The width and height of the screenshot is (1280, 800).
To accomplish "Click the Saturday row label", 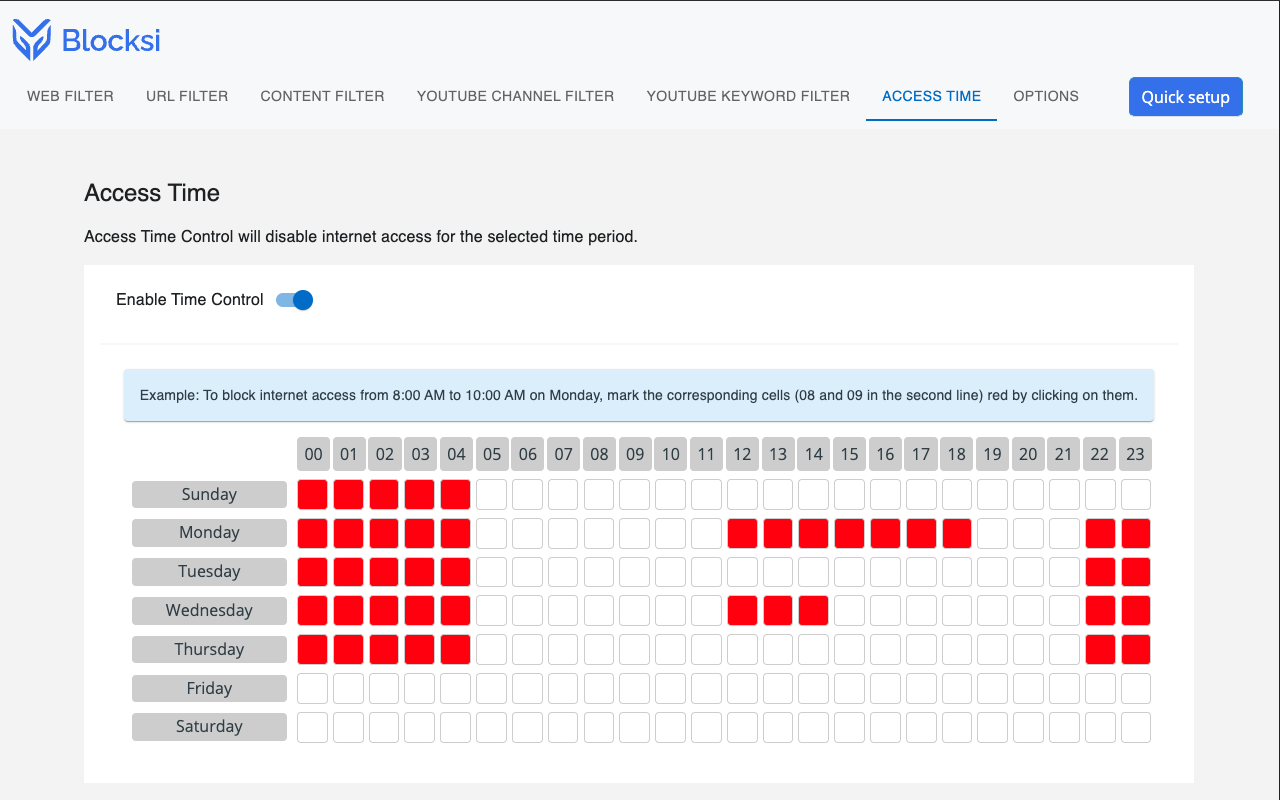I will (x=209, y=727).
